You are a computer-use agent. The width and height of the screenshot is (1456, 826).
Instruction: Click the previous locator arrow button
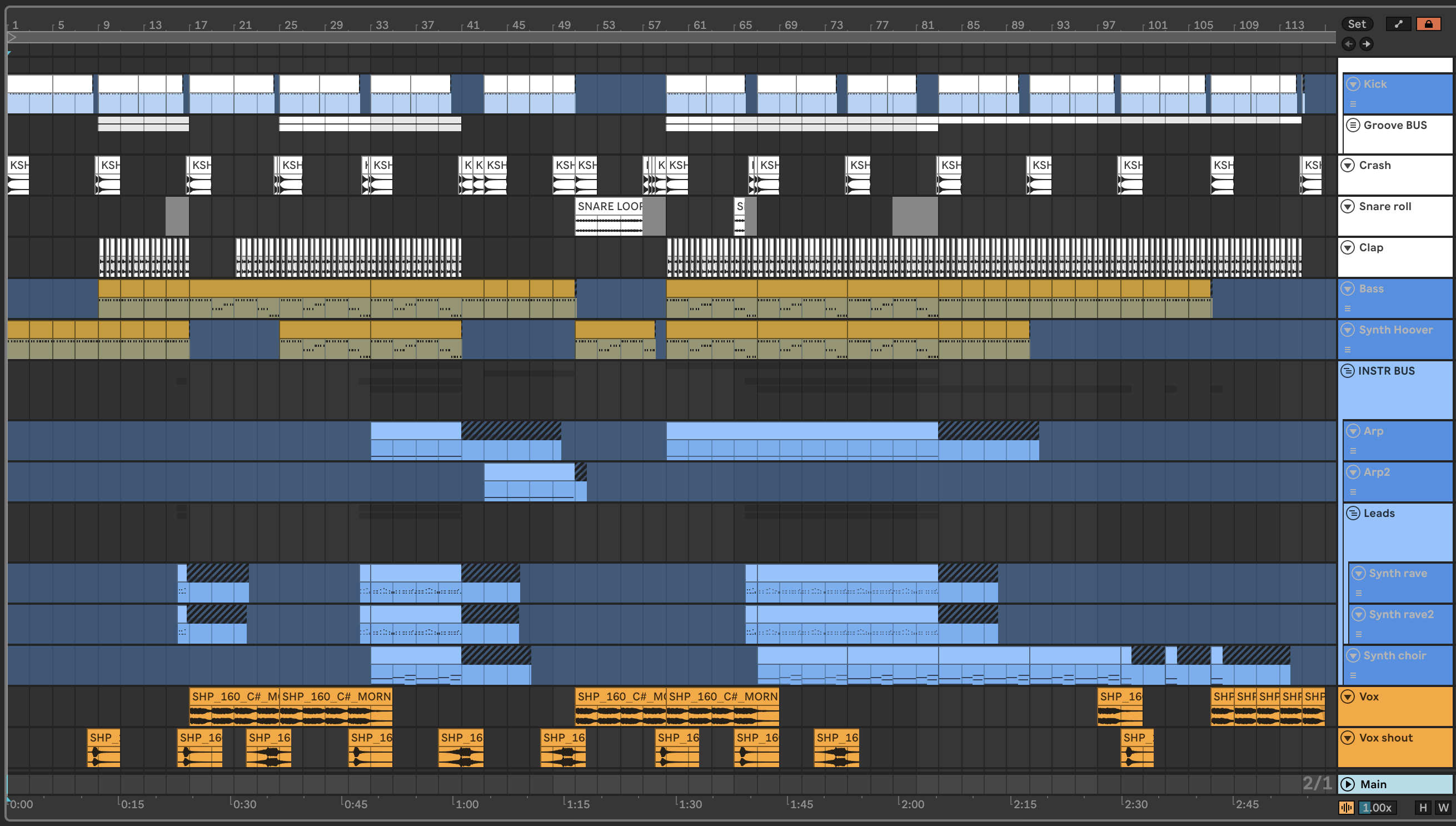pyautogui.click(x=1348, y=44)
